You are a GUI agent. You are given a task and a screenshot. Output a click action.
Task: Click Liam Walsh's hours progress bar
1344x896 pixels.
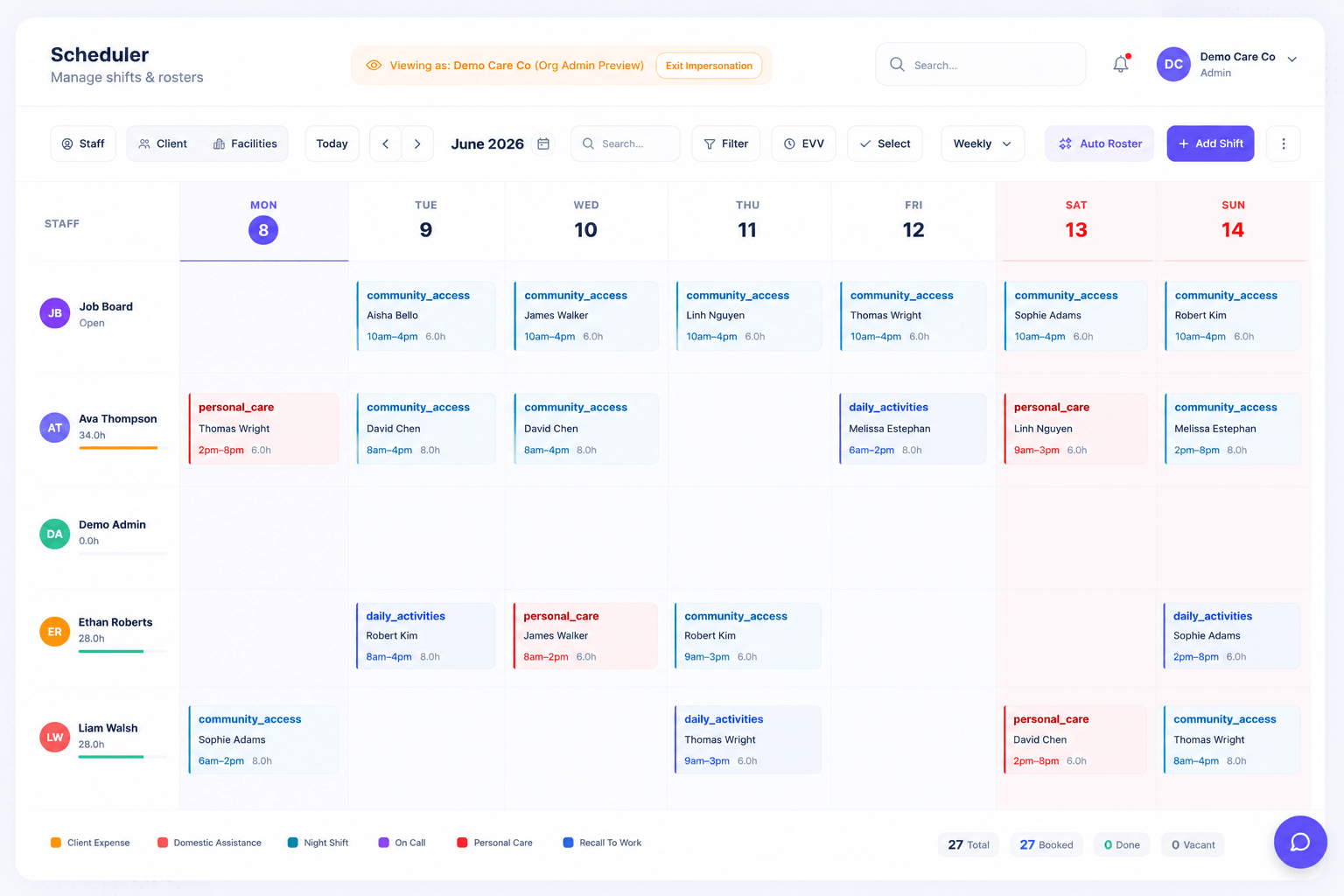point(122,757)
